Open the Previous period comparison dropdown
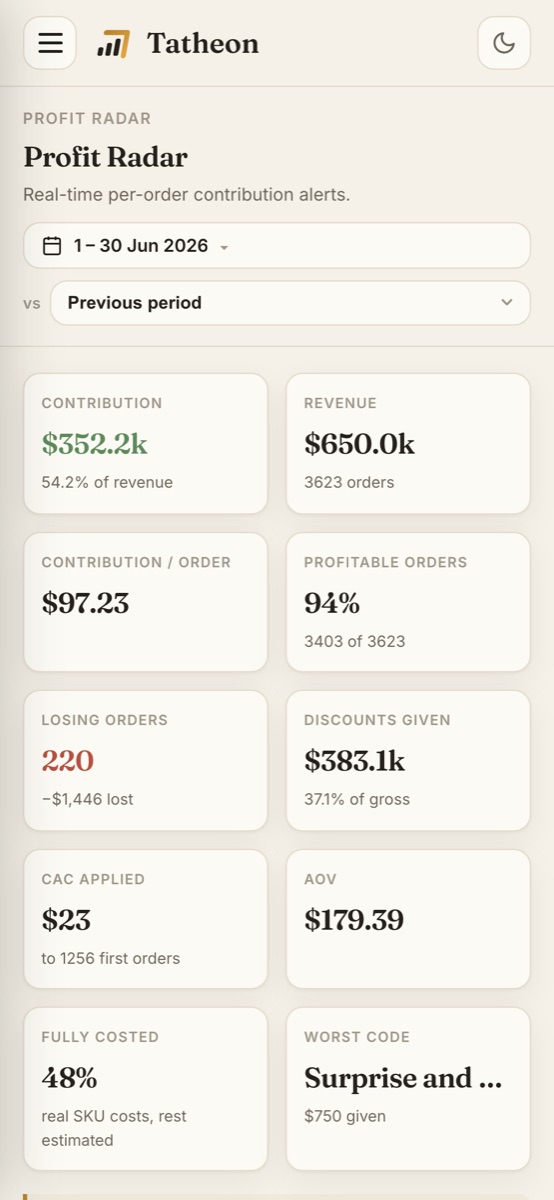Viewport: 554px width, 1200px height. [290, 302]
